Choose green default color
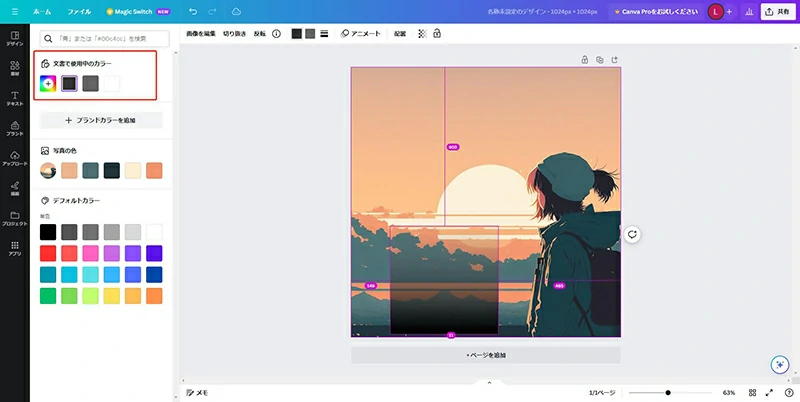Image resolution: width=800 pixels, height=402 pixels. pos(48,296)
